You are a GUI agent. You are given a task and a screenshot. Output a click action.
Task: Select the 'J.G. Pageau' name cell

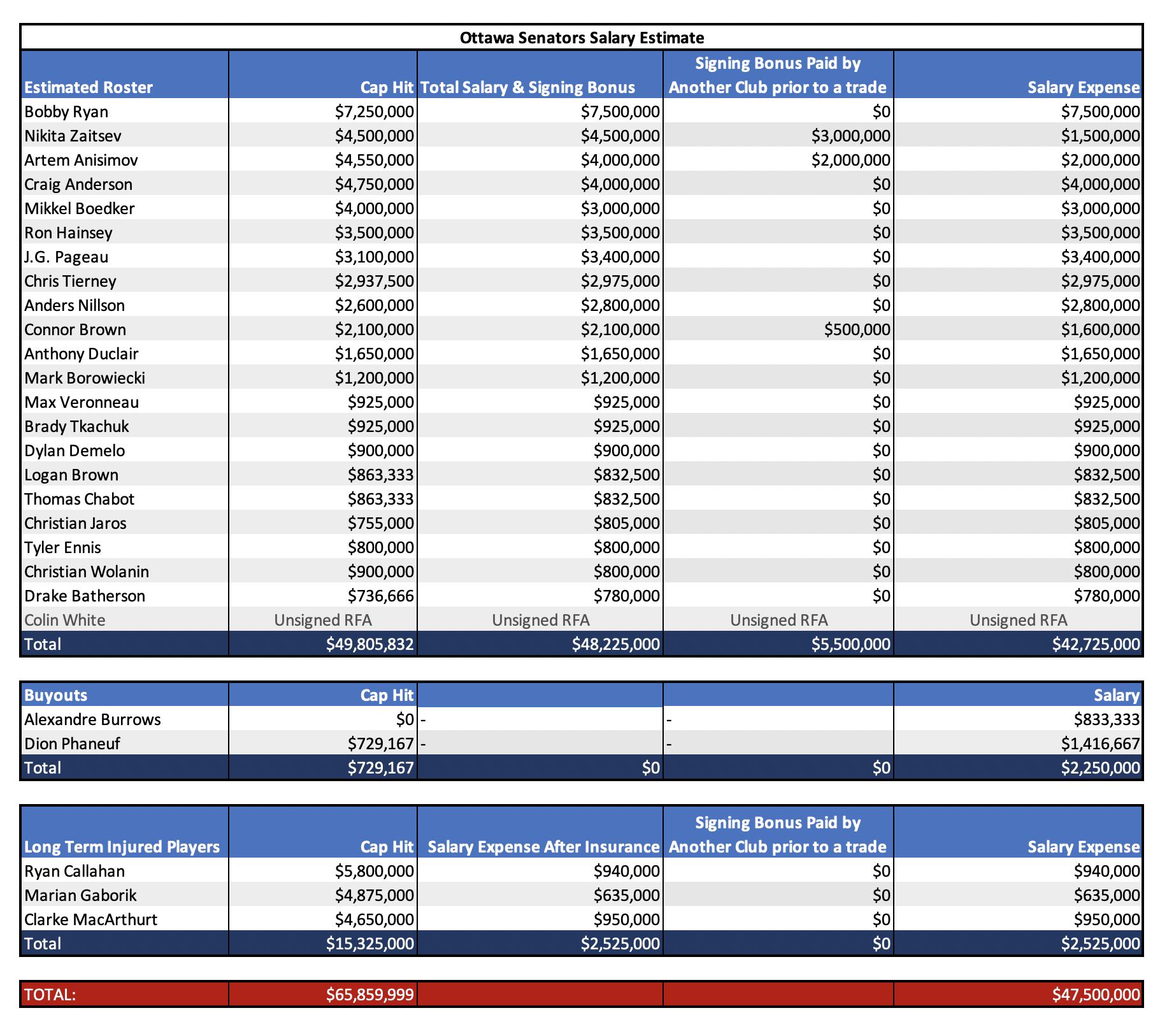coord(125,257)
